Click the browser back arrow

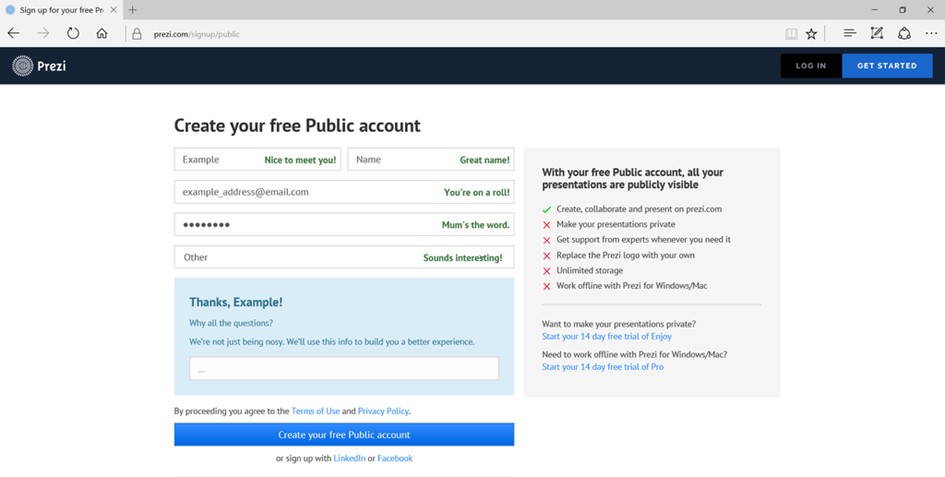point(13,33)
